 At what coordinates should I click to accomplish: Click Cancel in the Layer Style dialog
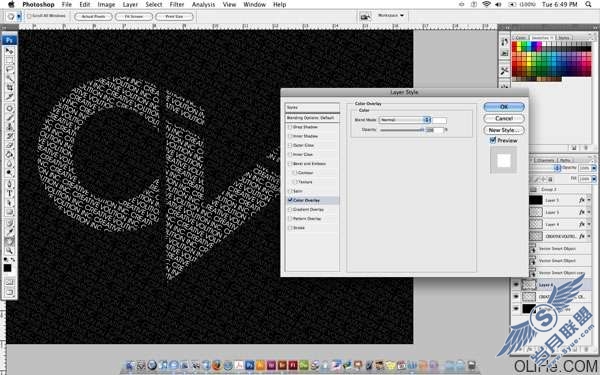(504, 118)
